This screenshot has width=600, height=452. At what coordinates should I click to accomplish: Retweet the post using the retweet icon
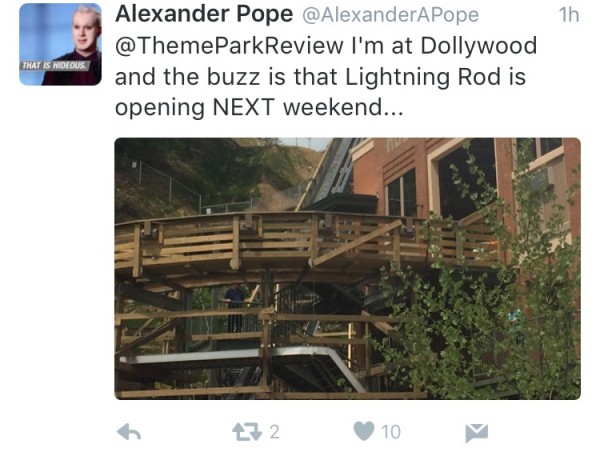247,432
